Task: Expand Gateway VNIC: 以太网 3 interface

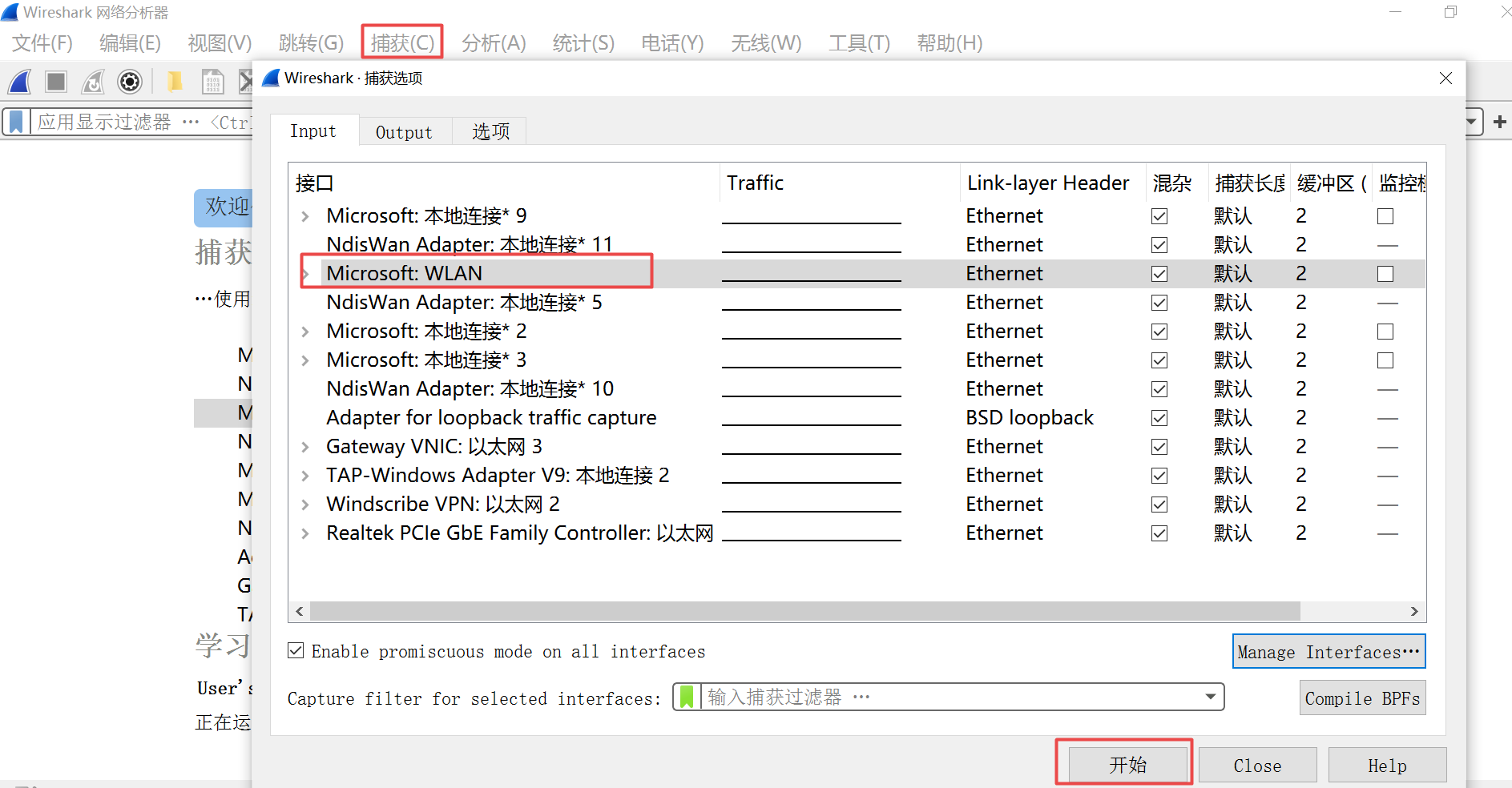Action: (x=305, y=447)
